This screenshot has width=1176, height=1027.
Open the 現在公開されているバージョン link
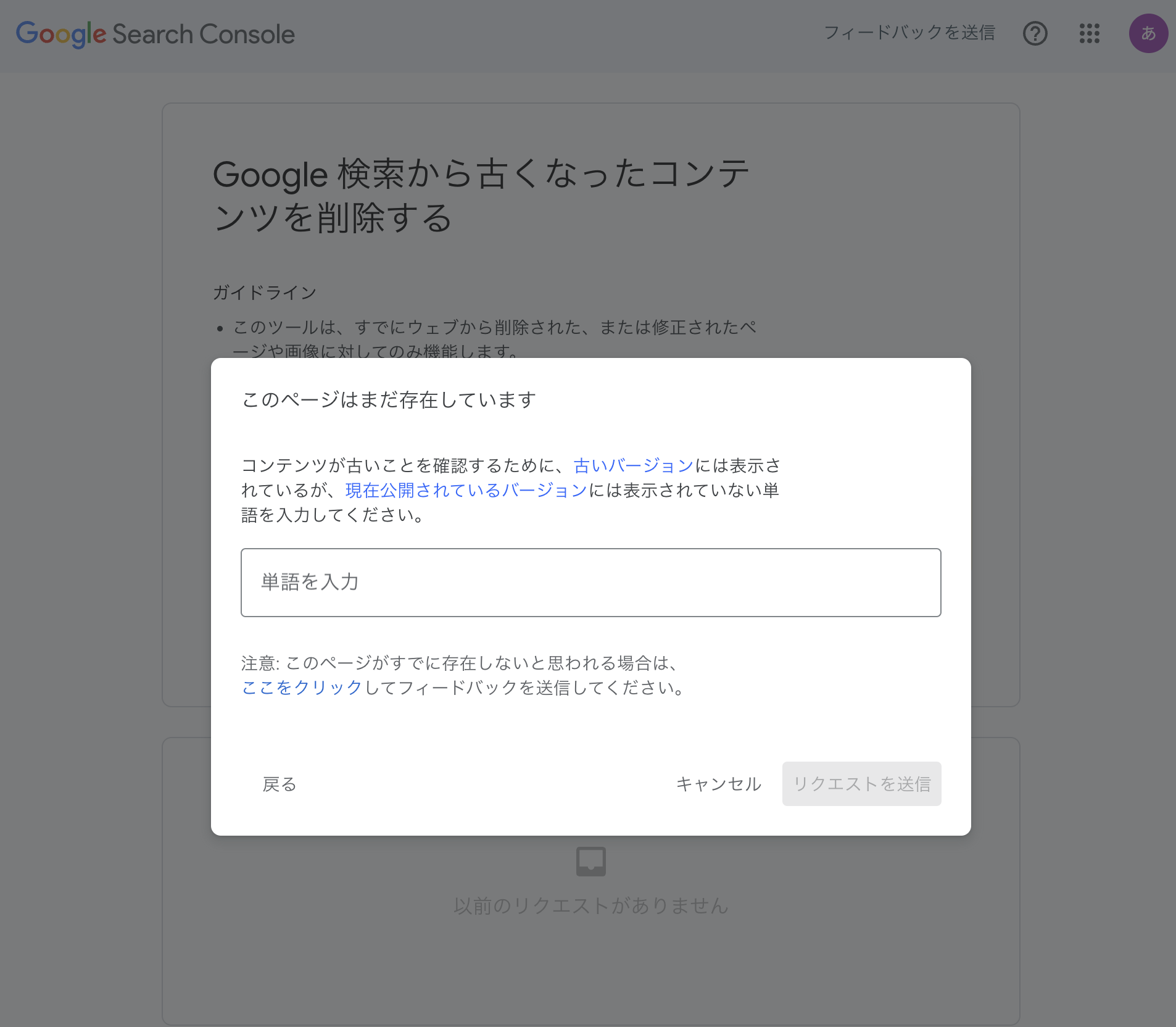click(466, 490)
